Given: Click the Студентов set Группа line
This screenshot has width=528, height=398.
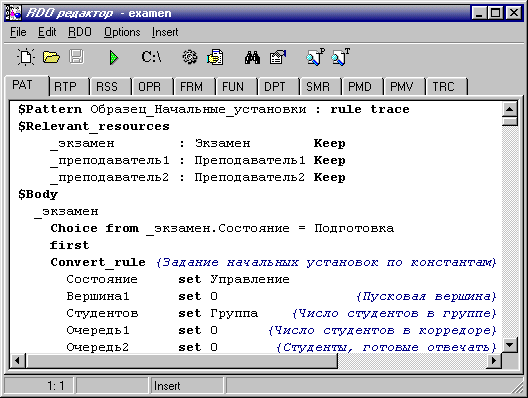Looking at the screenshot, I should (x=281, y=313).
